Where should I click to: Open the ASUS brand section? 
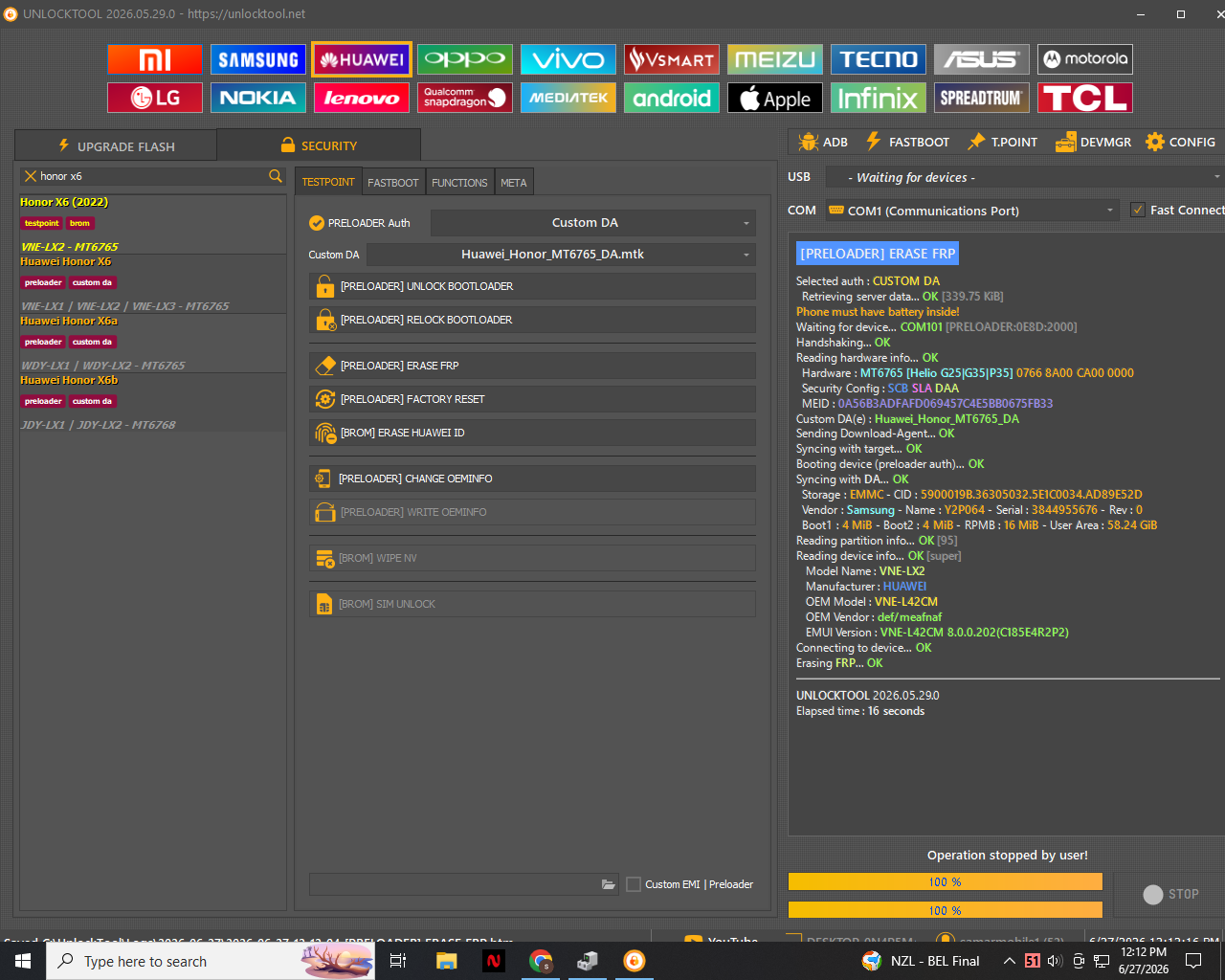[x=982, y=59]
